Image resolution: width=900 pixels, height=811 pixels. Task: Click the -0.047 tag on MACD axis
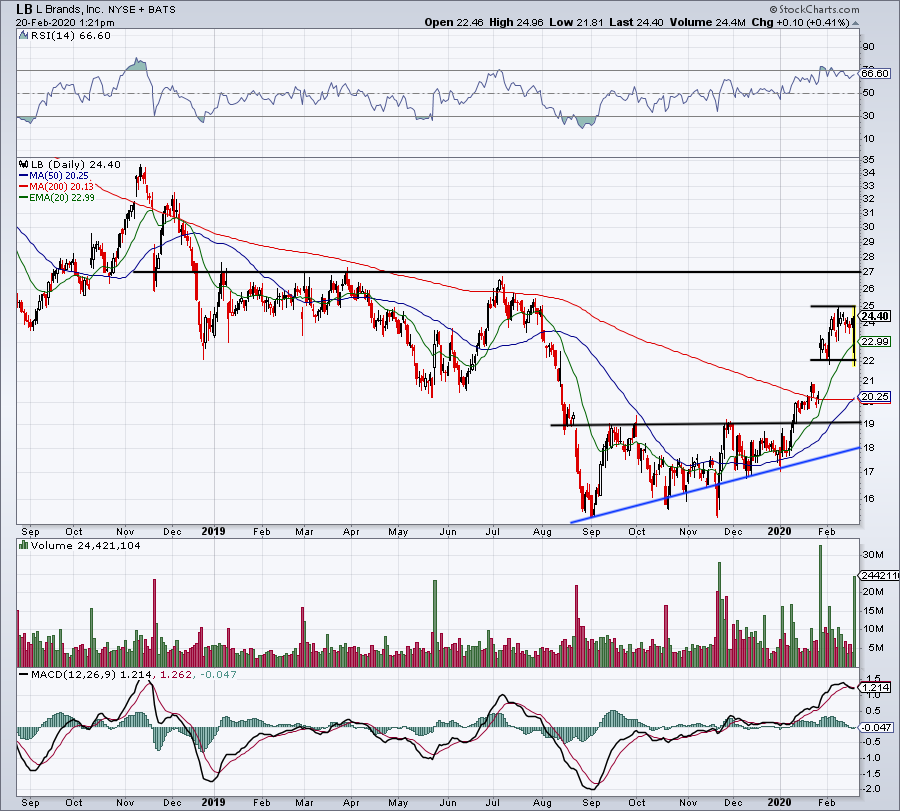click(x=876, y=727)
